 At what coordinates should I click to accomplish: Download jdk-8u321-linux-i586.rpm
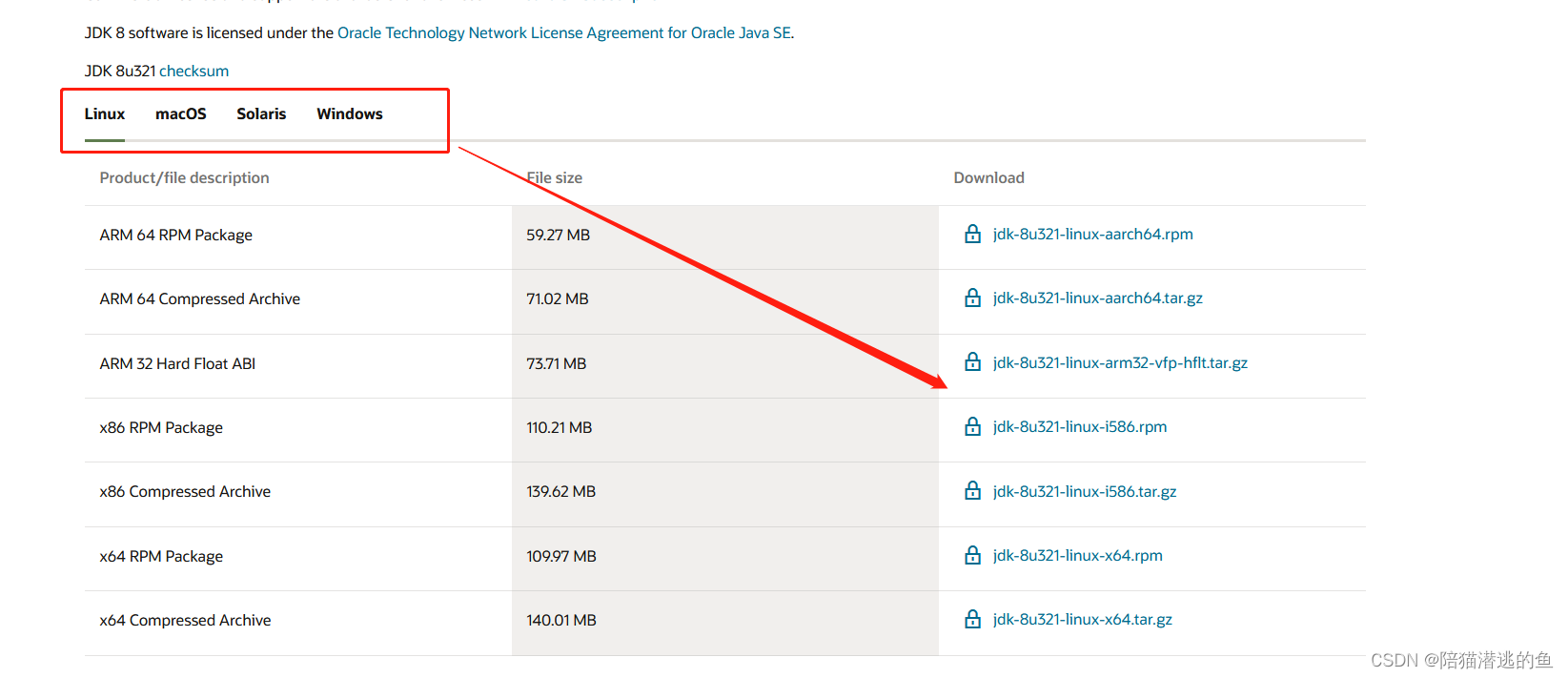(1080, 426)
